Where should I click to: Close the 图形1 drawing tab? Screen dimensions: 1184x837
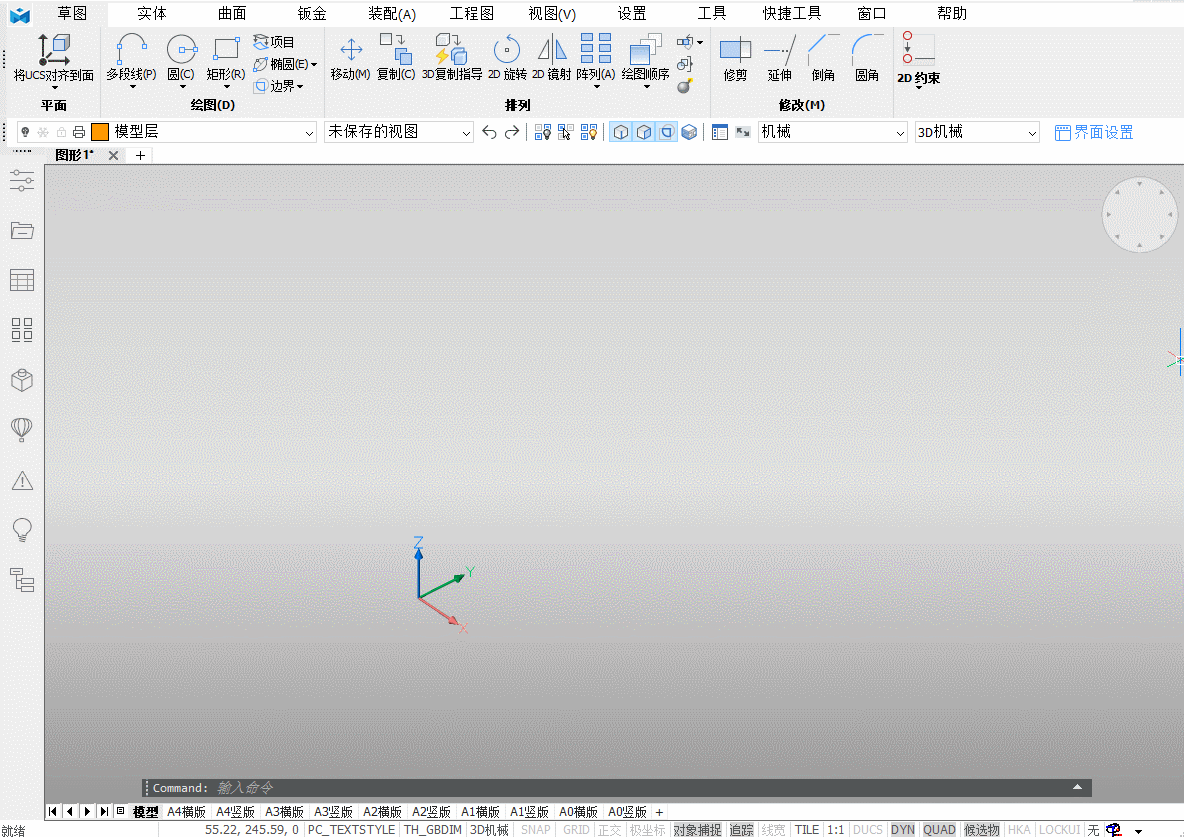pyautogui.click(x=113, y=155)
